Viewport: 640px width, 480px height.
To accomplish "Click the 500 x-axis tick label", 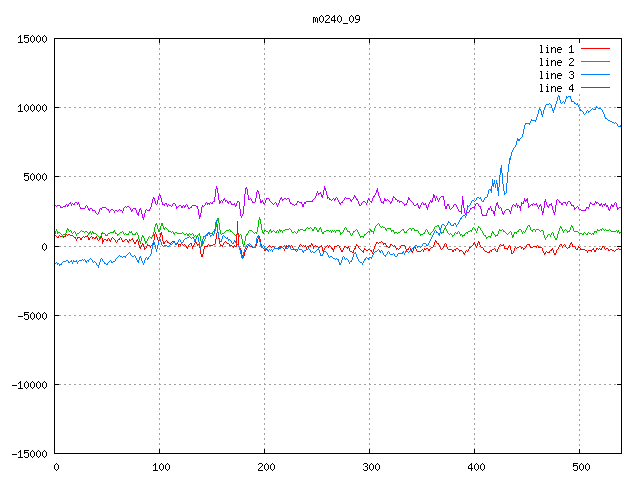I will [580, 467].
